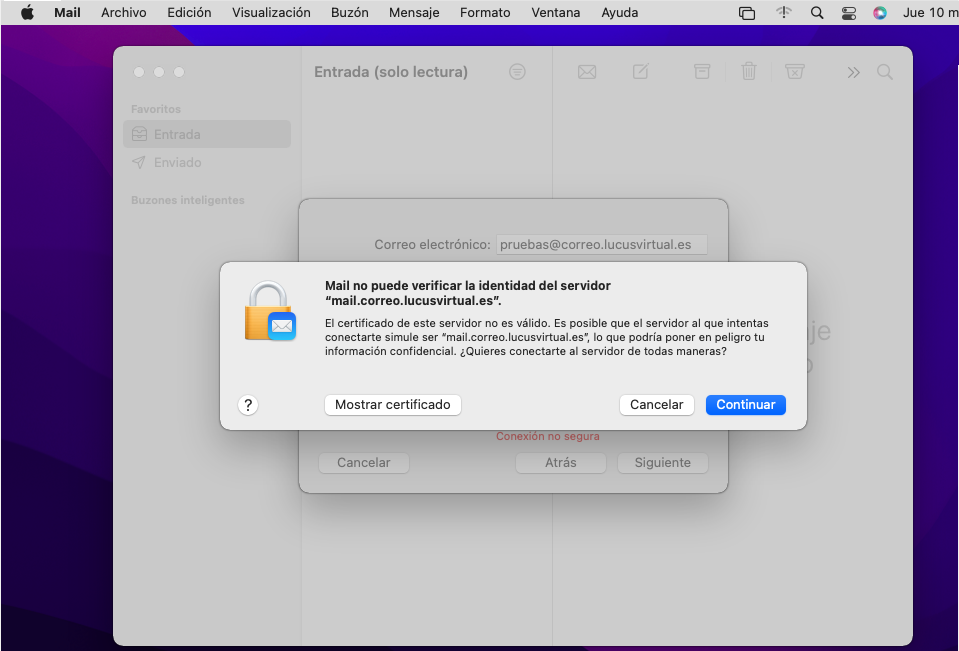Image resolution: width=959 pixels, height=651 pixels.
Task: Open help with the question mark button
Action: (x=248, y=404)
